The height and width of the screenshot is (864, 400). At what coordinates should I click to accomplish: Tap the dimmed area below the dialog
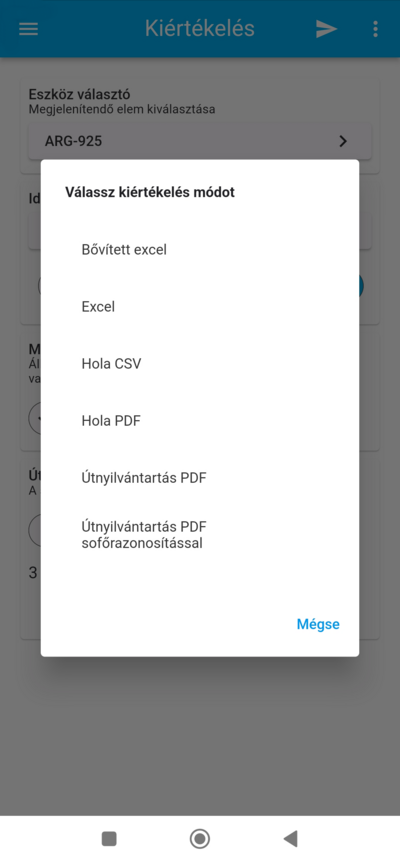point(199,733)
